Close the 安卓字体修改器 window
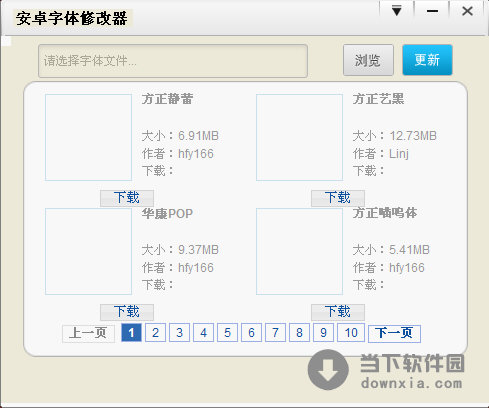 tap(467, 11)
